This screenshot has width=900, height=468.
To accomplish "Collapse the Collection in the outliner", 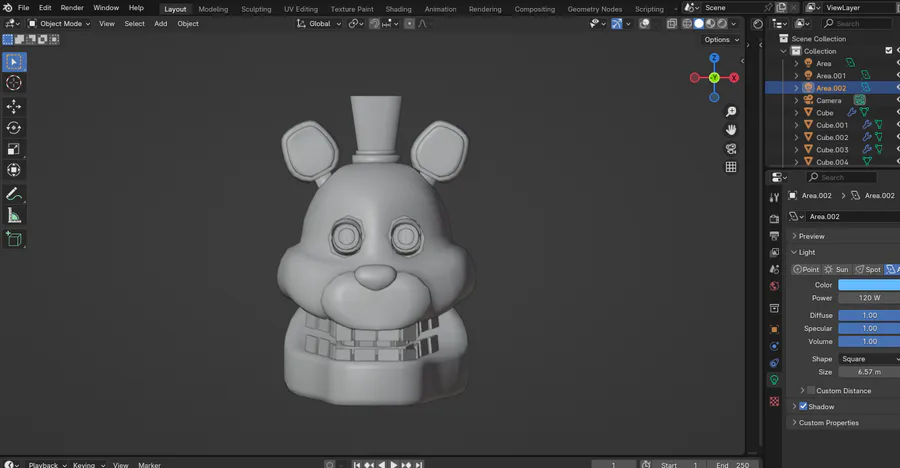I will point(783,51).
